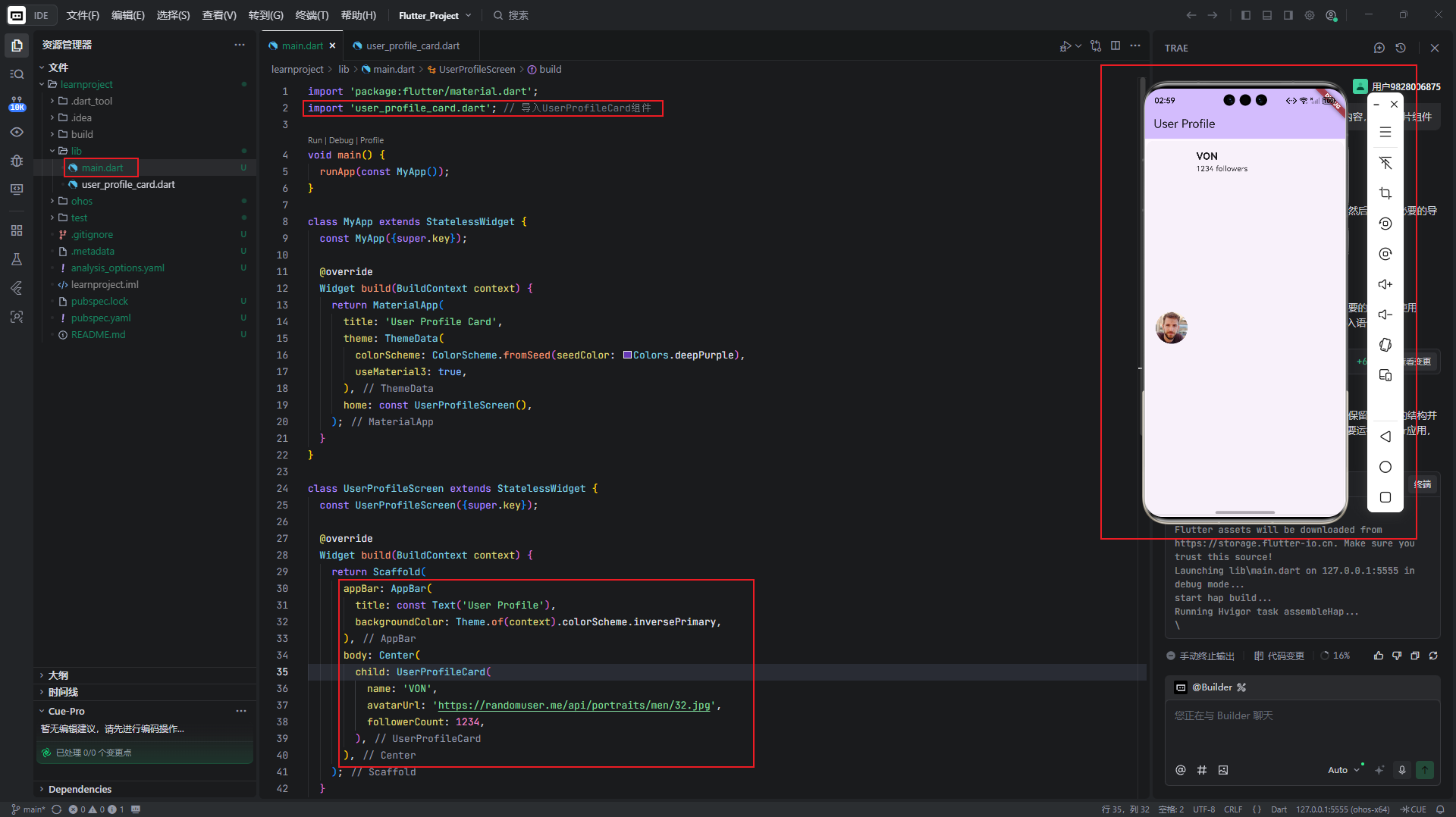The height and width of the screenshot is (817, 1456).
Task: Click the @ mention icon in chat input
Action: [1181, 770]
